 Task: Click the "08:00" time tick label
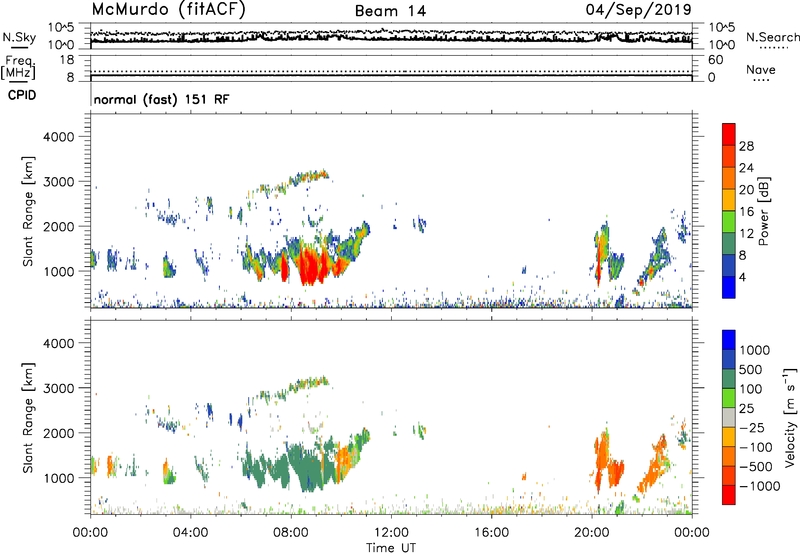[x=291, y=533]
